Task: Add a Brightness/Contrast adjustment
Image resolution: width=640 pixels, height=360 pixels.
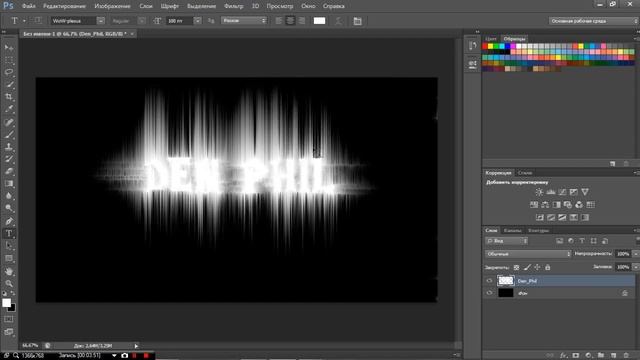Action: click(539, 192)
